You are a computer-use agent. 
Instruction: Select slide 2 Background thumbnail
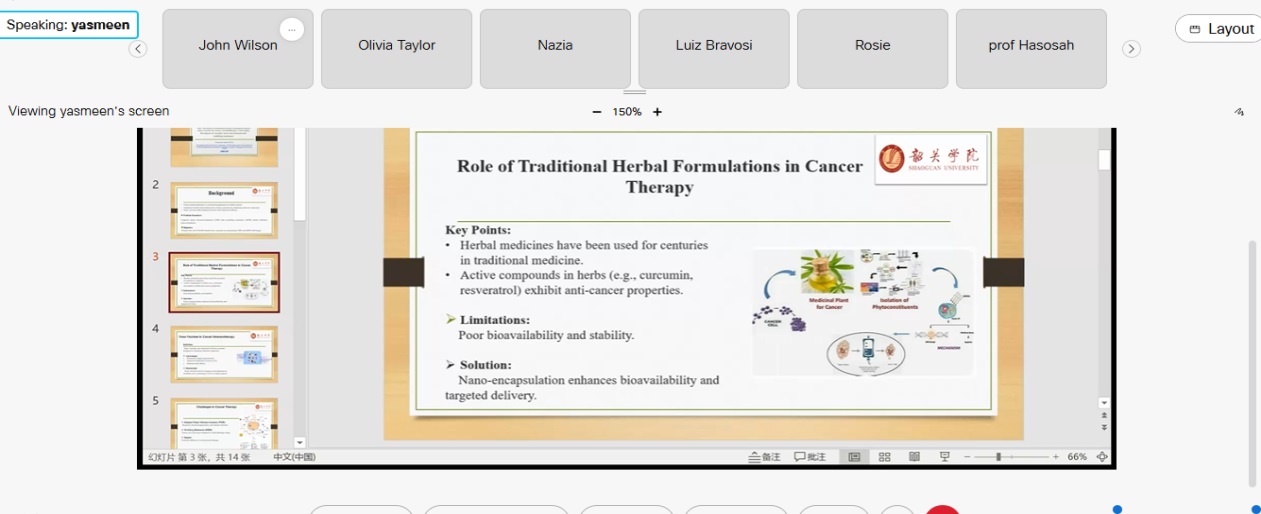[224, 210]
